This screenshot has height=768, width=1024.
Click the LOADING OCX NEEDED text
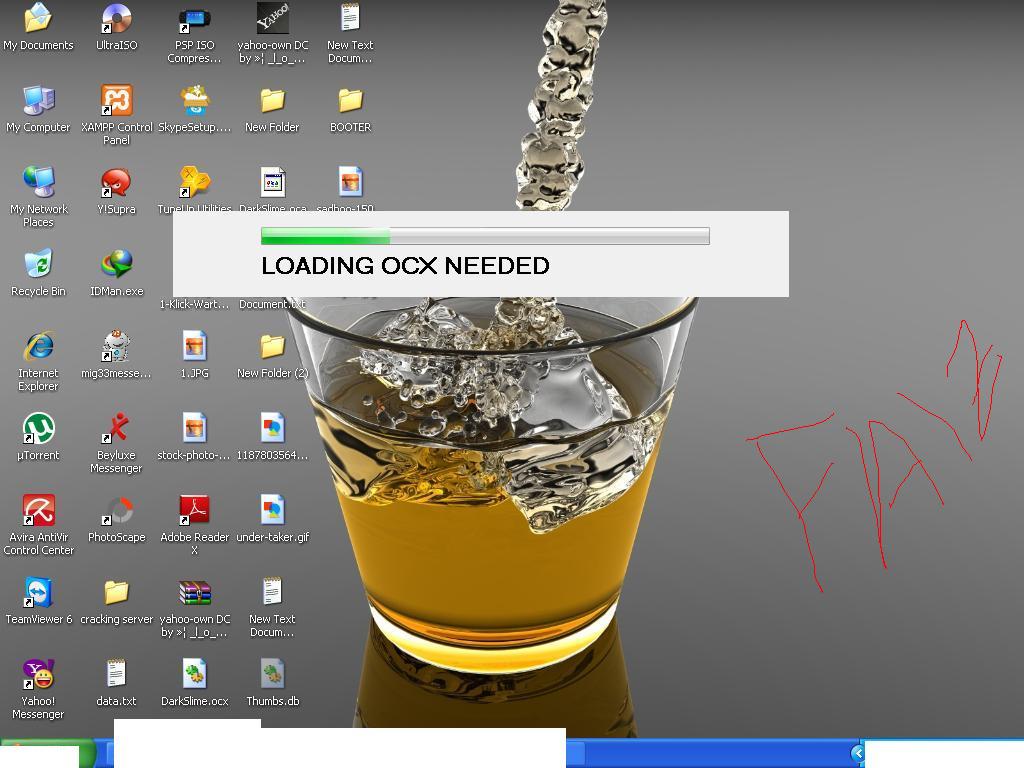(x=405, y=266)
